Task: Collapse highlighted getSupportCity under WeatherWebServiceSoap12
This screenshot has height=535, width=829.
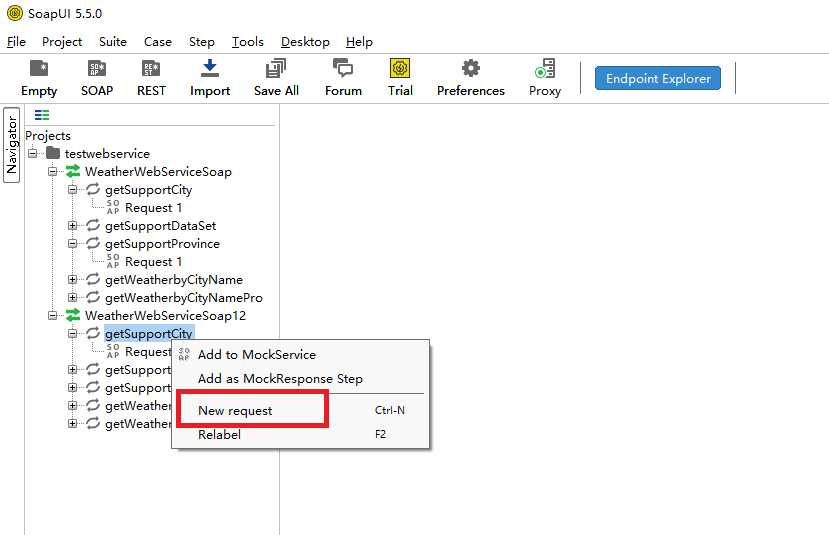Action: [73, 333]
